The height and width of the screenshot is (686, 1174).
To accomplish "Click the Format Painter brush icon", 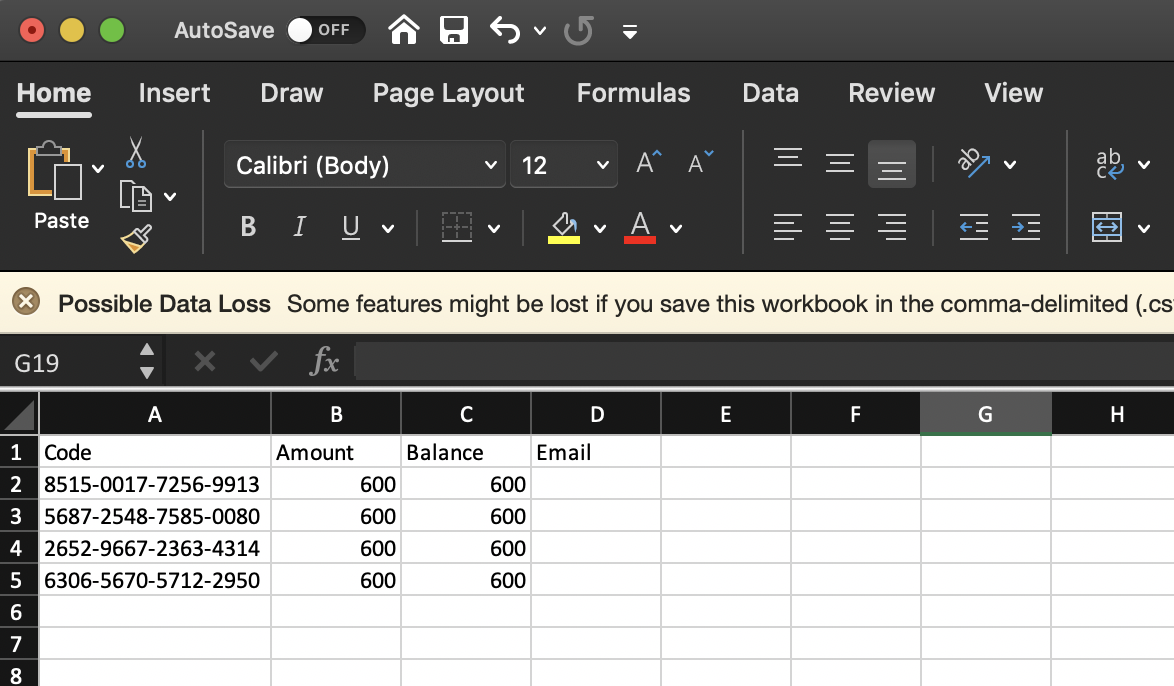I will [x=136, y=239].
